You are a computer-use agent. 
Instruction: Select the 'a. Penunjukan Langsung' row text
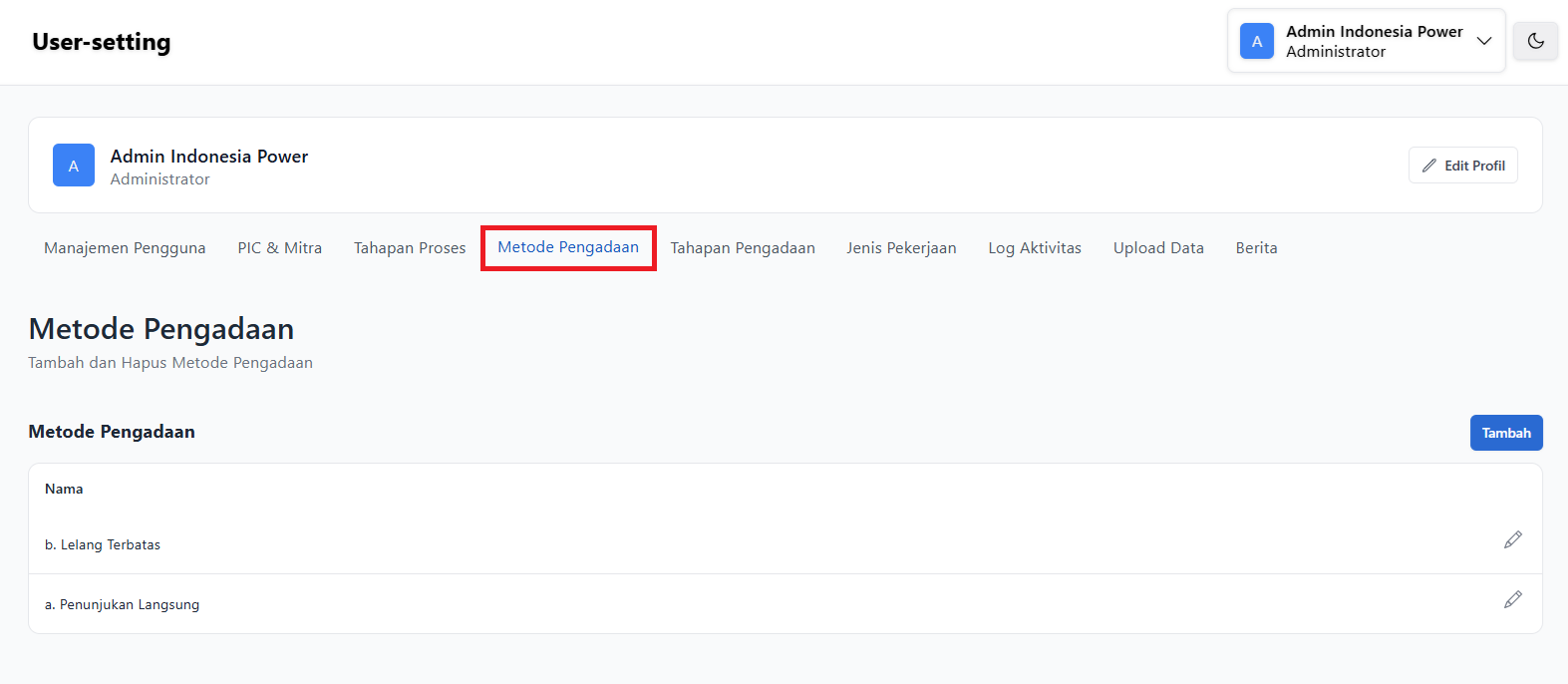pos(122,604)
